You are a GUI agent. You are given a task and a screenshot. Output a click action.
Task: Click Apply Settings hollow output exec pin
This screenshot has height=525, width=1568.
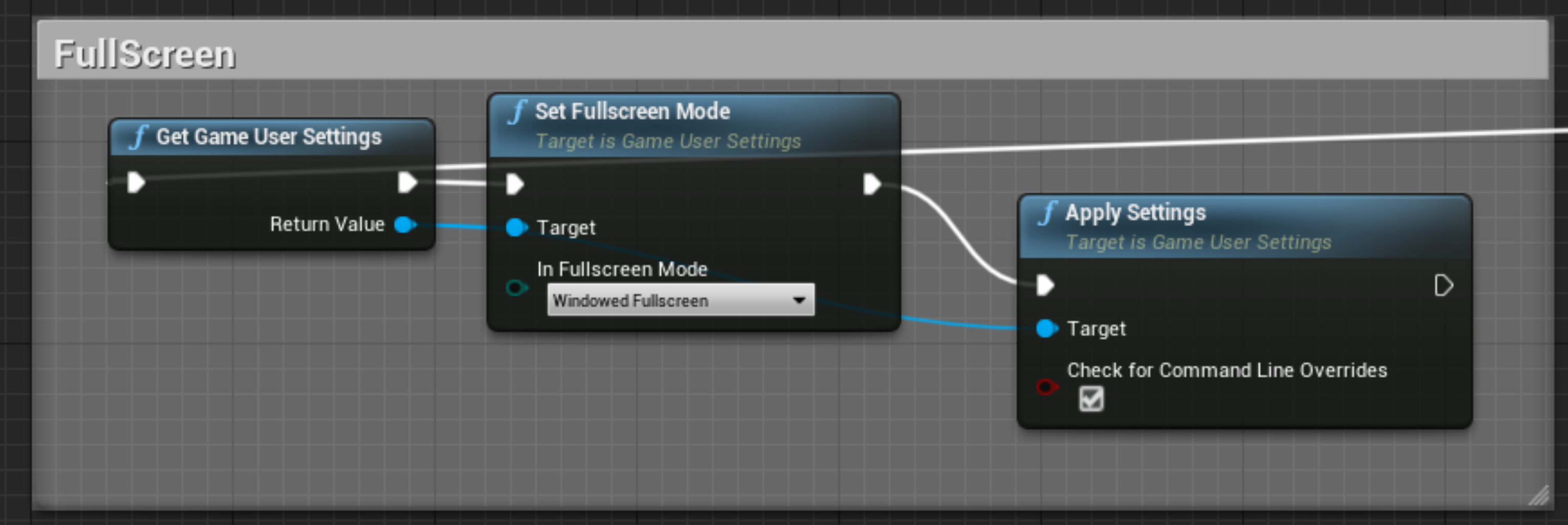click(x=1444, y=286)
